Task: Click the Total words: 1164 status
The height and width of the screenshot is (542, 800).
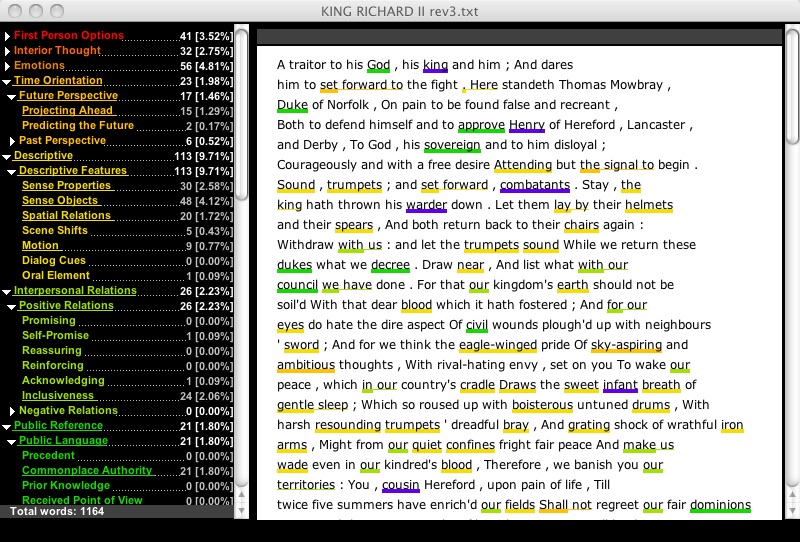Action: point(57,511)
